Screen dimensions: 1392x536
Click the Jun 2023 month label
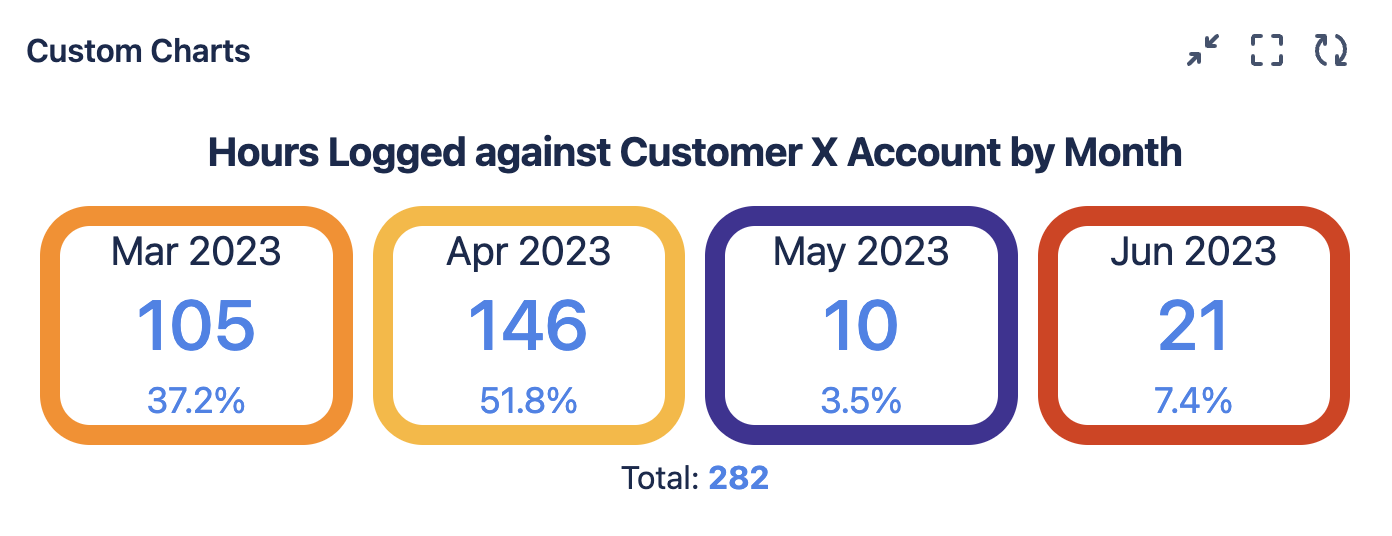coord(1194,251)
